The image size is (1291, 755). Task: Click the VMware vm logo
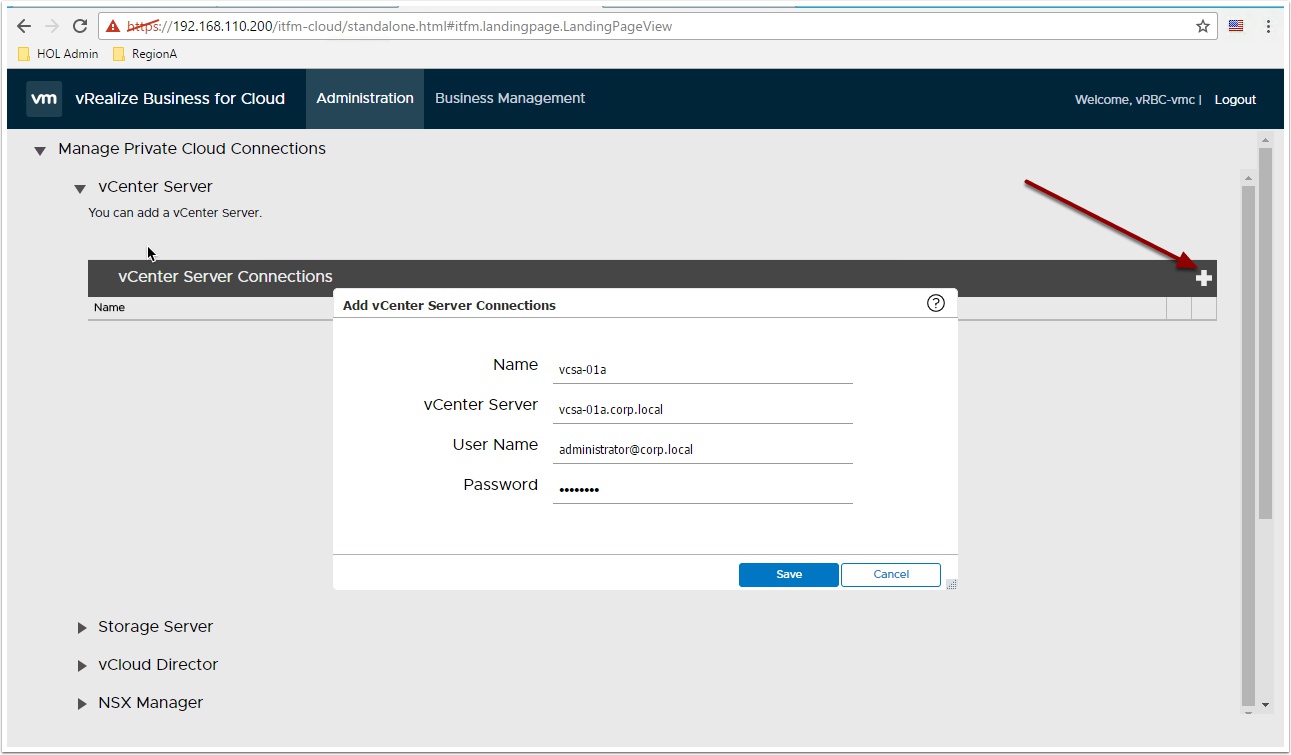click(x=44, y=99)
